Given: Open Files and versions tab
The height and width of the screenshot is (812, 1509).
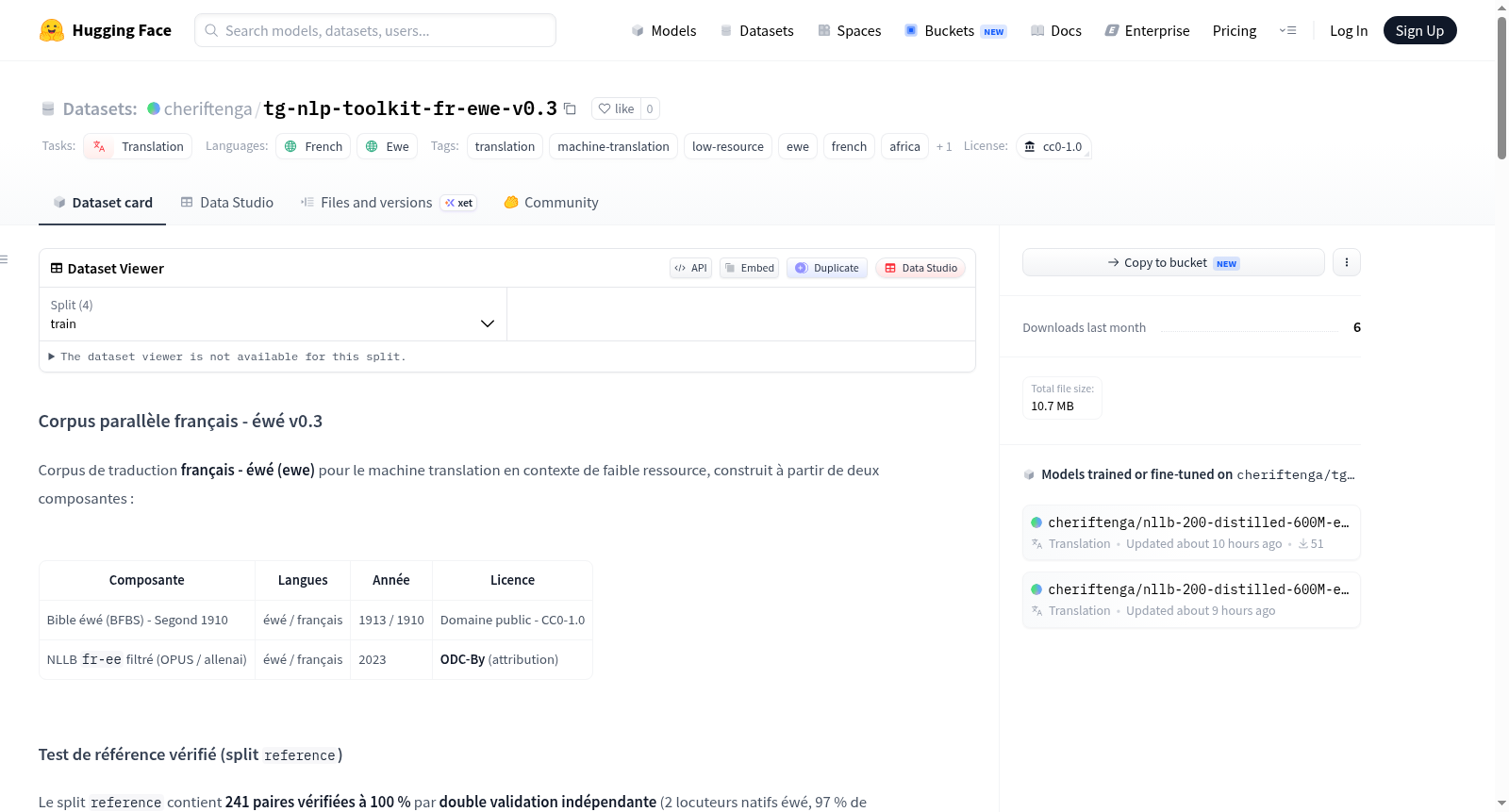Looking at the screenshot, I should click(389, 202).
